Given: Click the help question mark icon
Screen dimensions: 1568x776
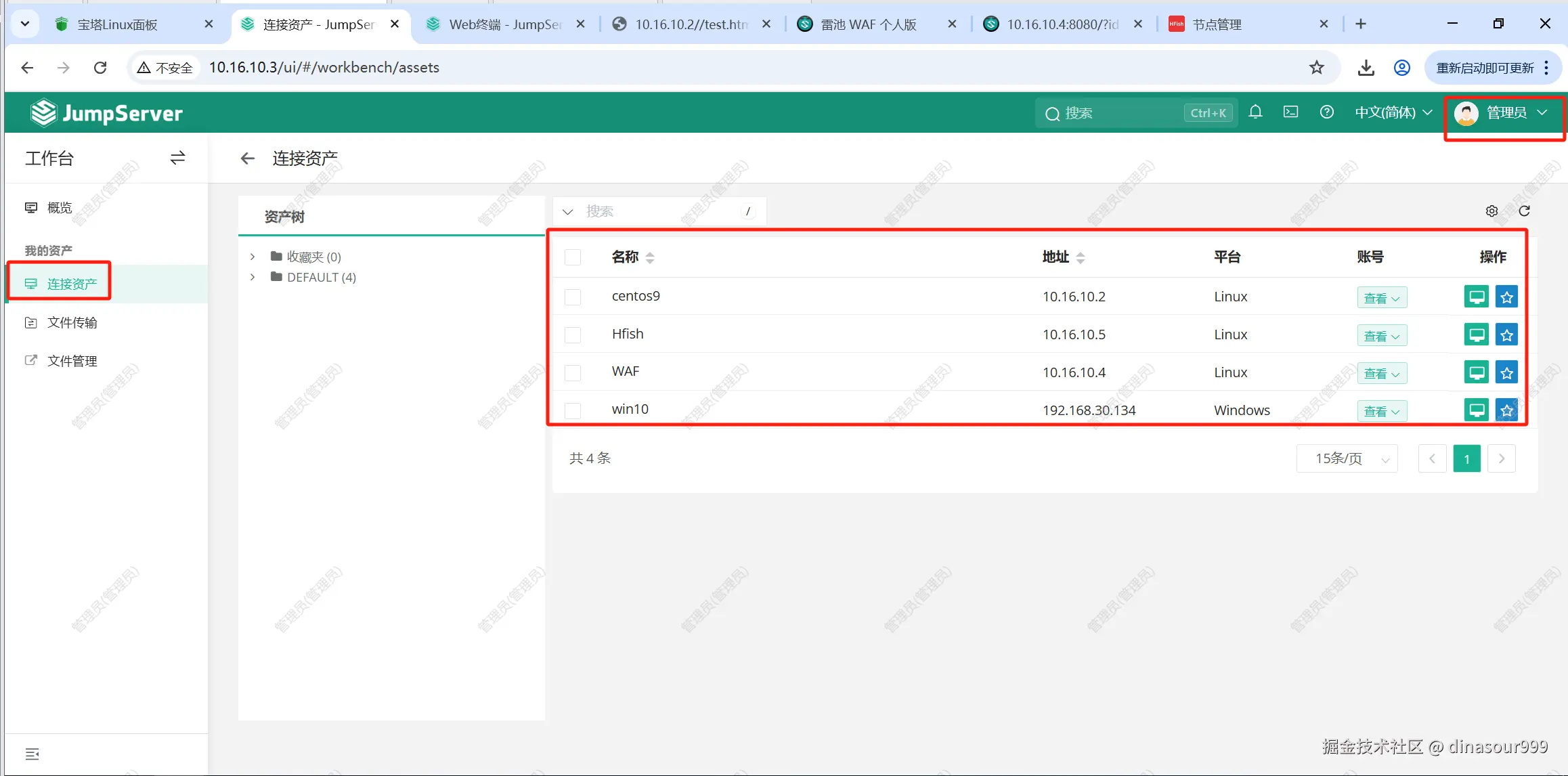Looking at the screenshot, I should pos(1326,112).
